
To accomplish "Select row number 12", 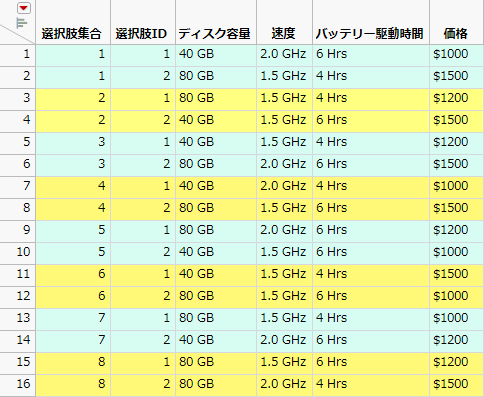I will 17,296.
